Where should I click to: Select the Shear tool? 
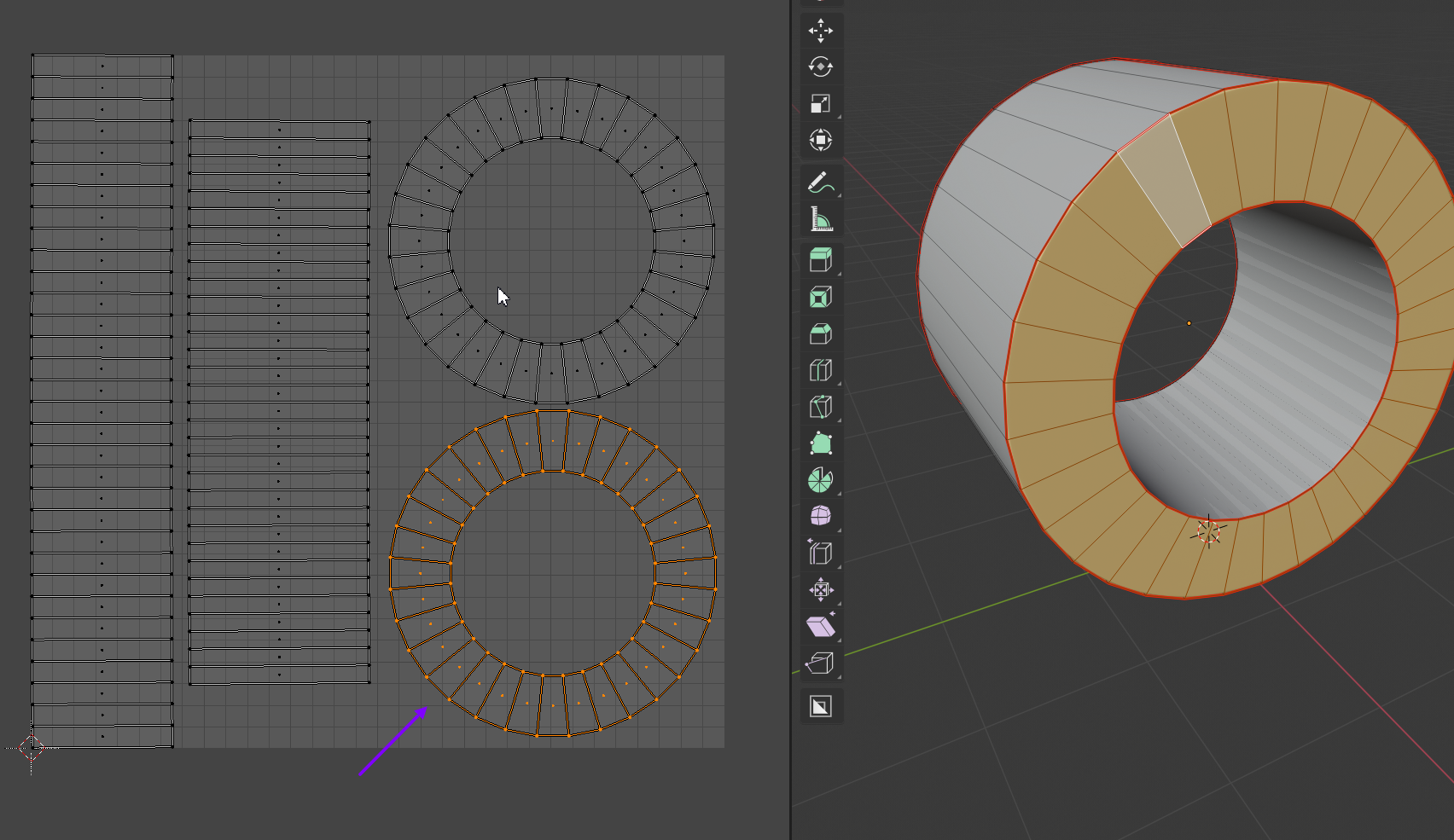[821, 627]
